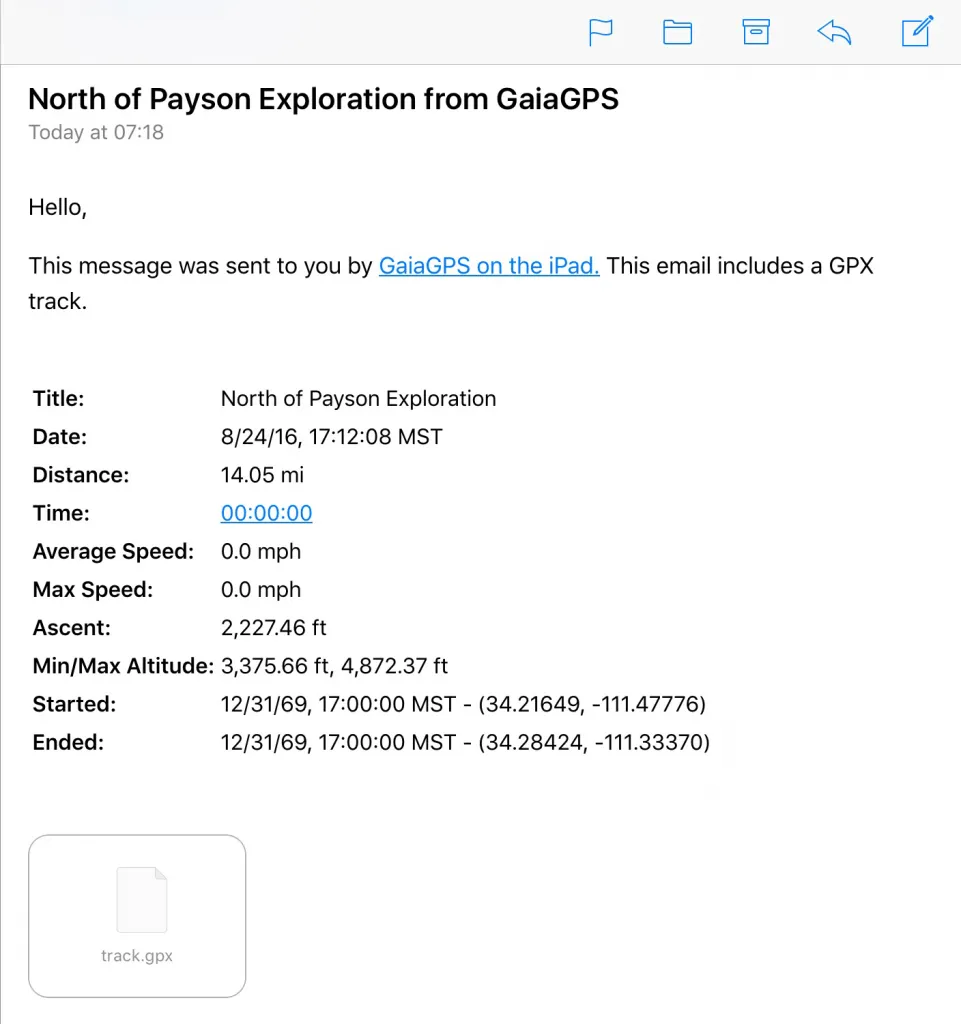Select the 'Average Speed:' field label
961x1024 pixels.
pos(114,551)
